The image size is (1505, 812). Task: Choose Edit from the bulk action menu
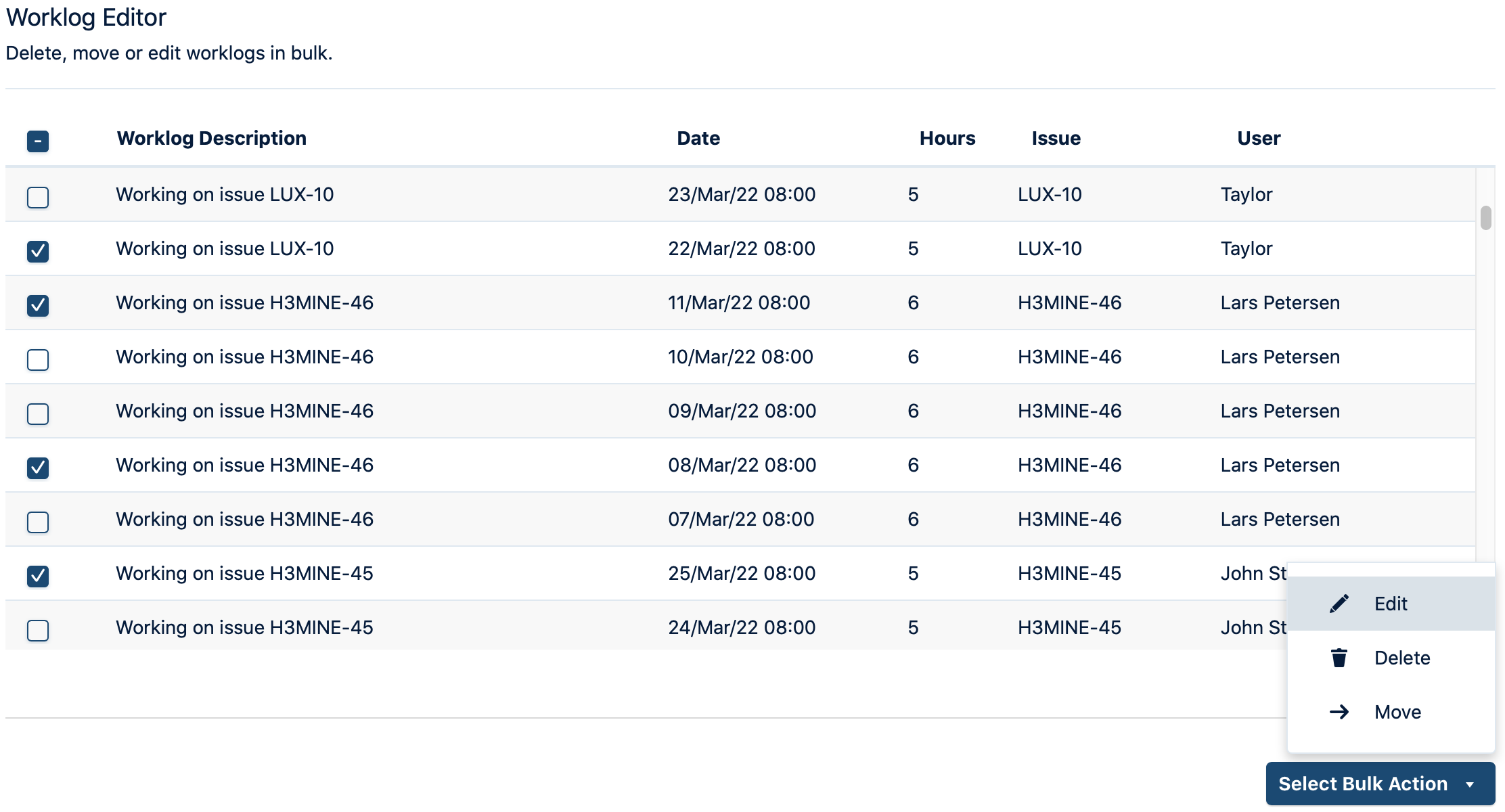coord(1390,603)
